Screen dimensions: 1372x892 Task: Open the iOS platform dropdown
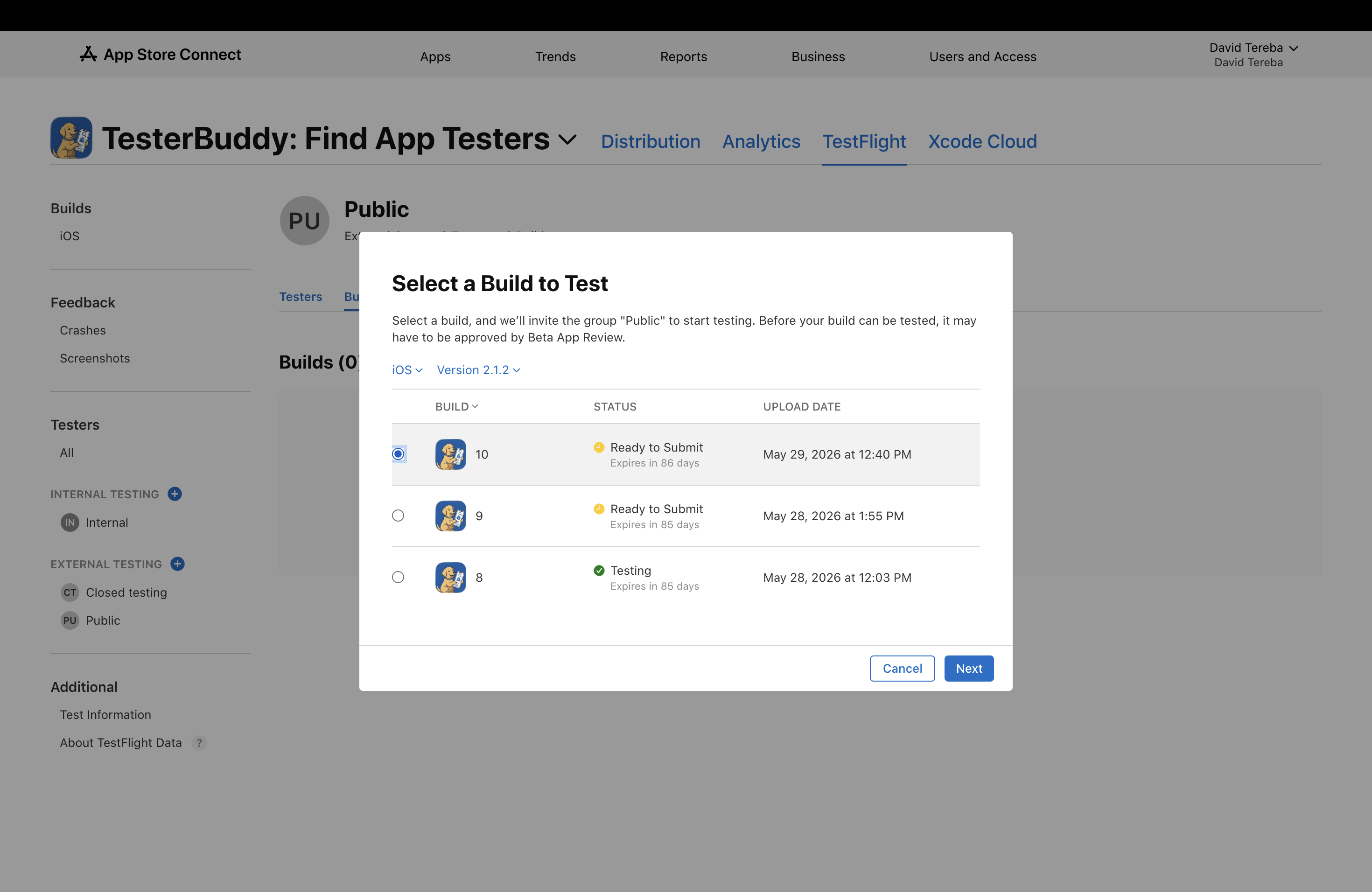pyautogui.click(x=407, y=370)
